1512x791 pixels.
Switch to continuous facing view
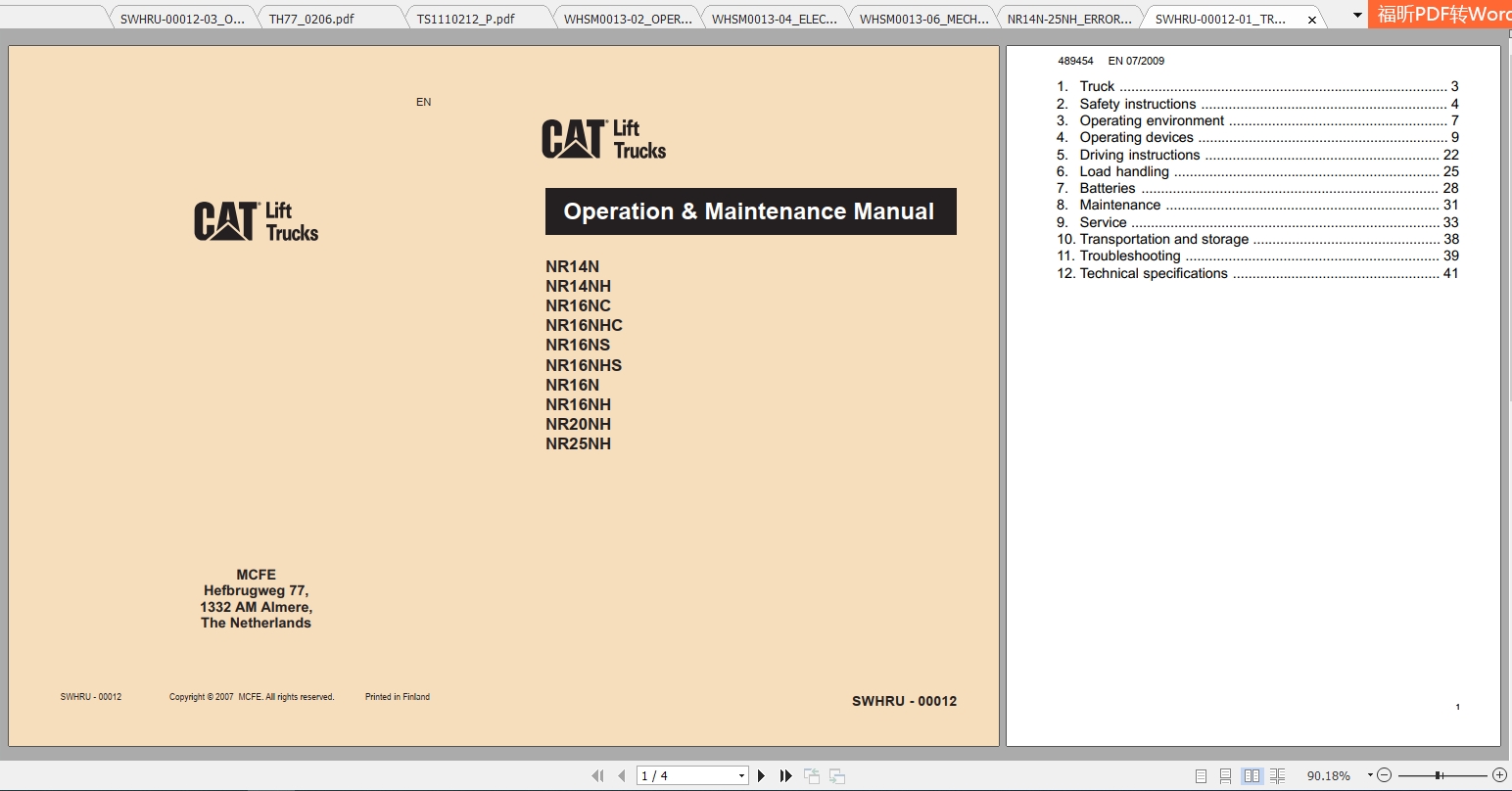1277,775
